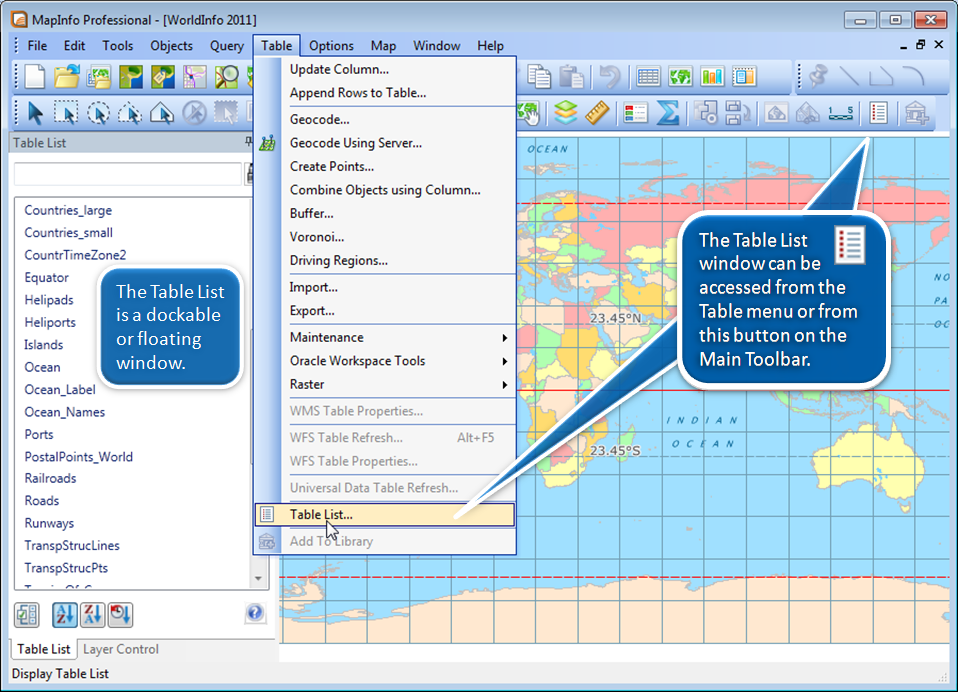Choose Create Points... menu entry

click(385, 166)
